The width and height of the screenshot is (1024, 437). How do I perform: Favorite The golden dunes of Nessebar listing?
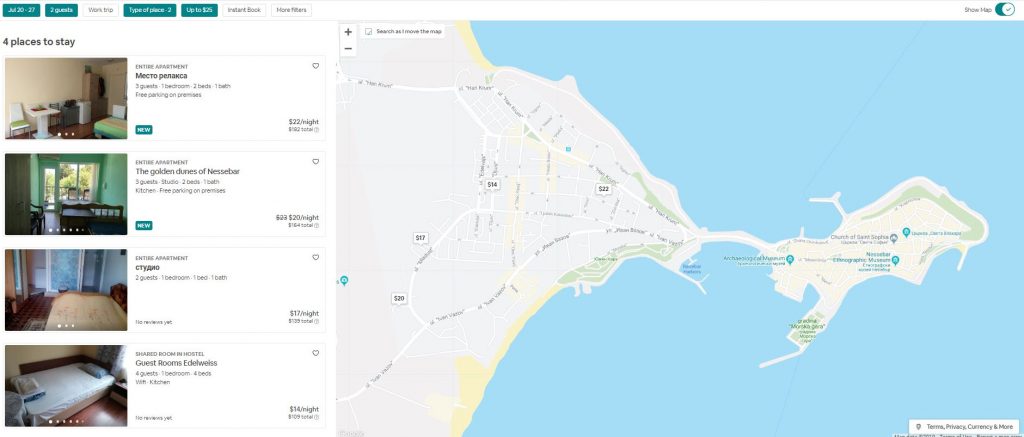click(x=316, y=162)
